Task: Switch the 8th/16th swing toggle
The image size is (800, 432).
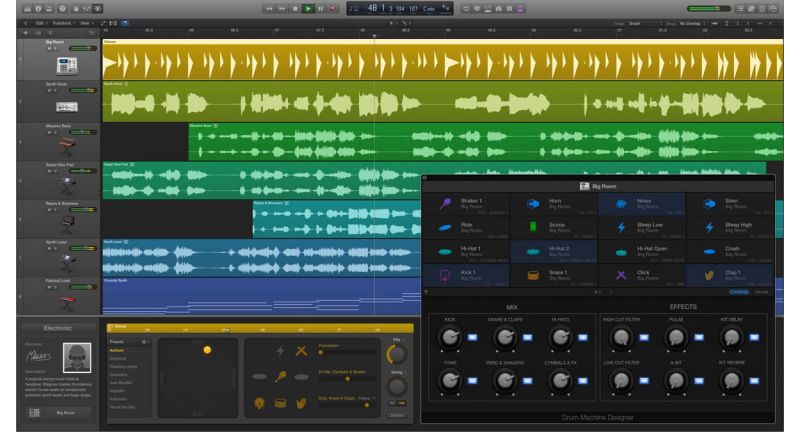Action: 397,403
